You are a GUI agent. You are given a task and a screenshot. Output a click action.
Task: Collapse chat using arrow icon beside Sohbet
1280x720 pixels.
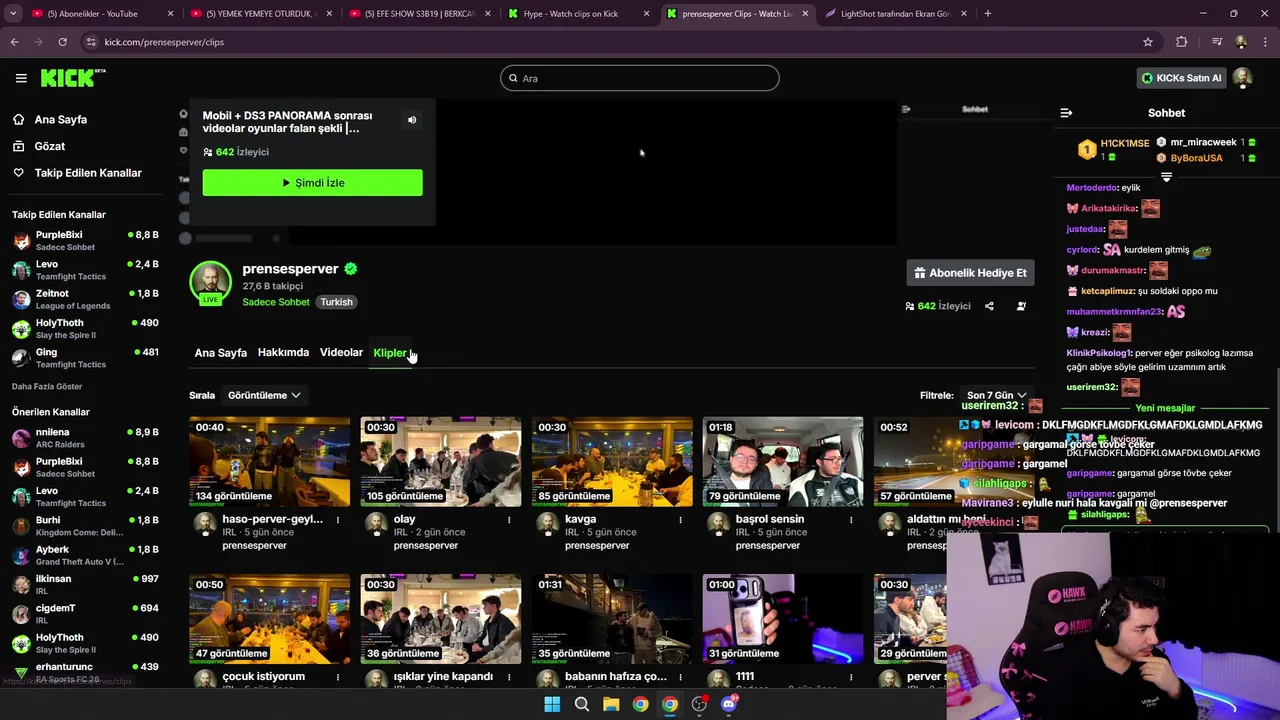1066,113
